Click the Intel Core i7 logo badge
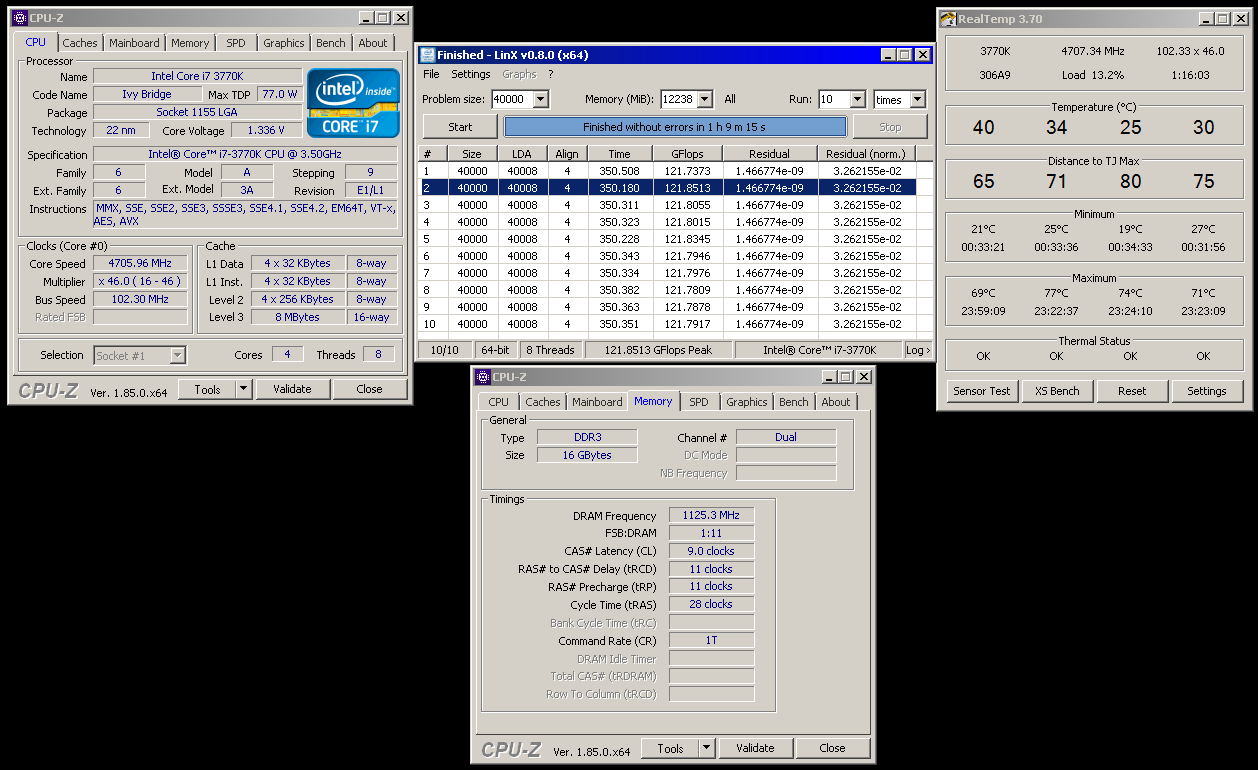This screenshot has width=1258, height=770. point(354,103)
